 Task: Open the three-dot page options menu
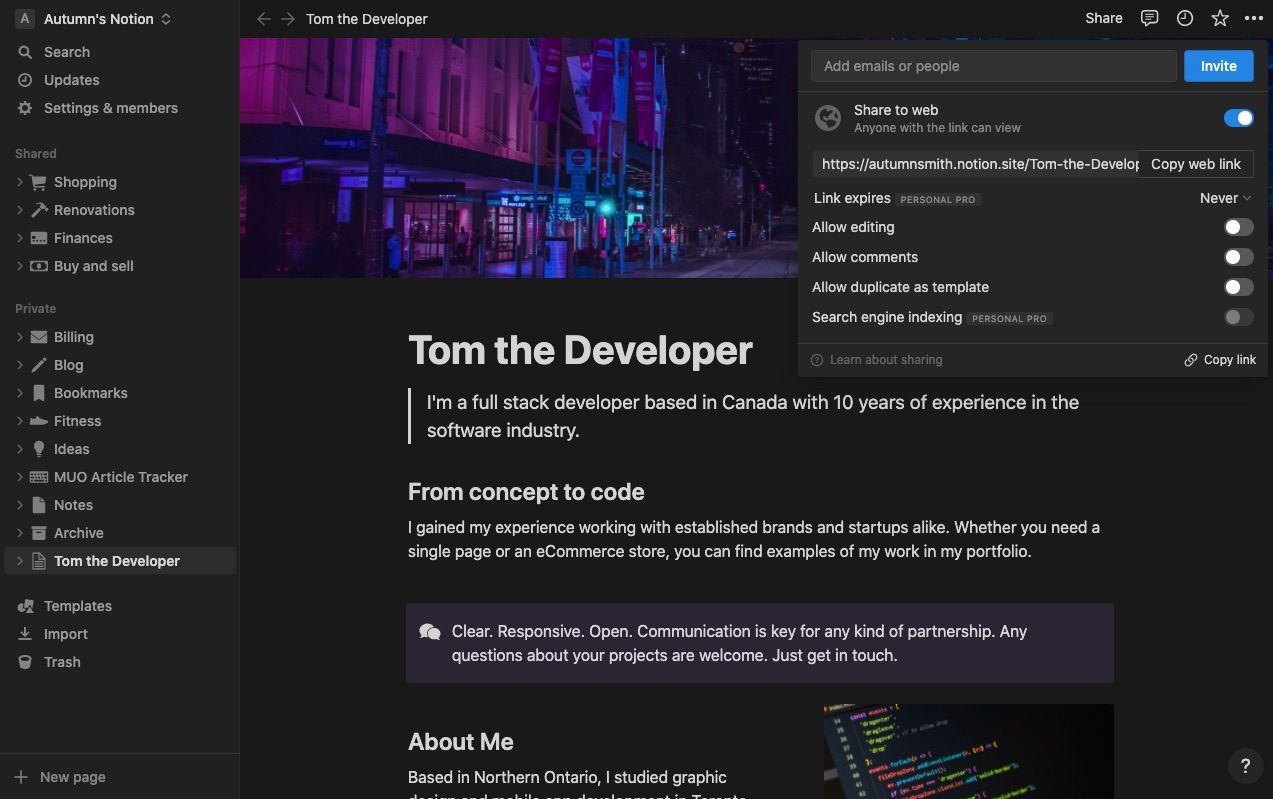coord(1254,18)
